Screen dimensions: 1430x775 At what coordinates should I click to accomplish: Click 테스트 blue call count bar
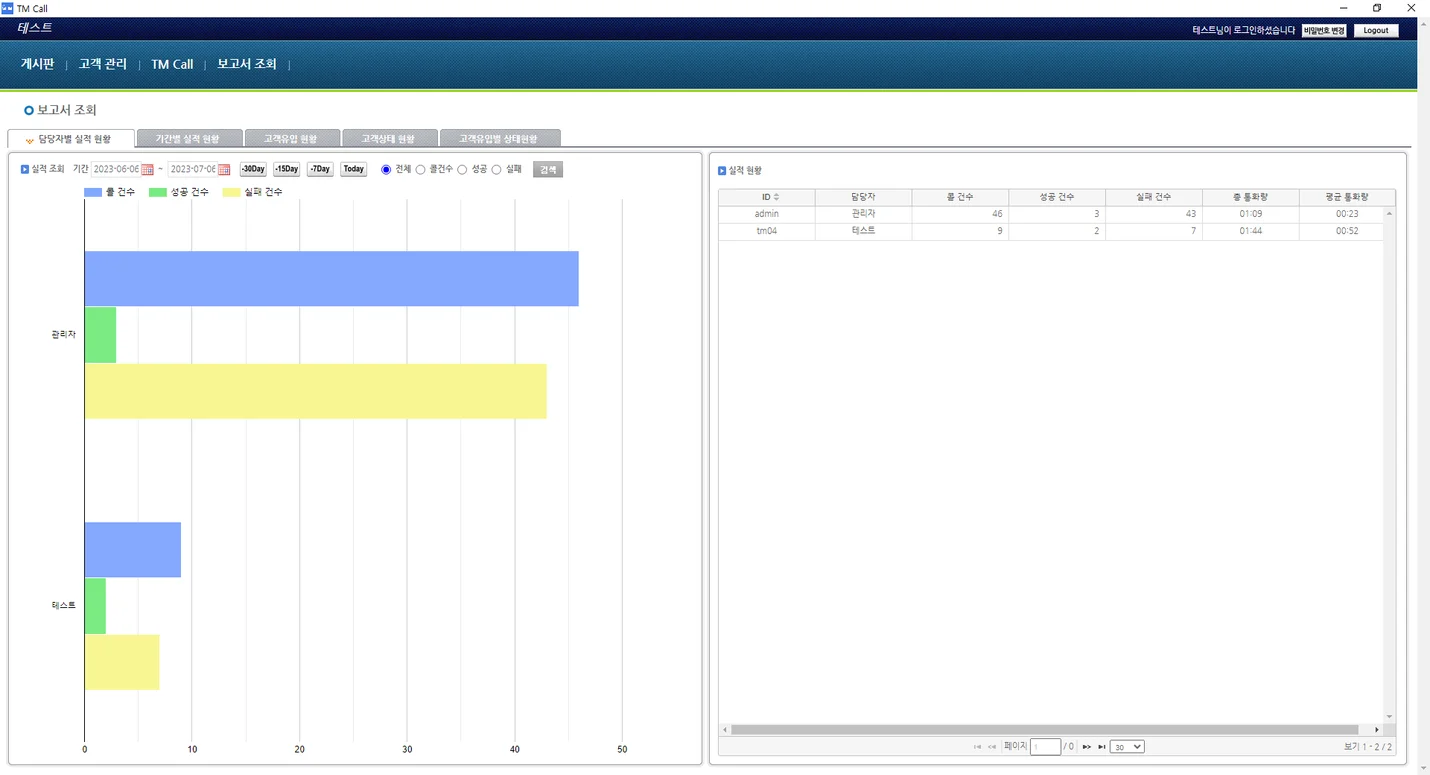click(x=132, y=549)
